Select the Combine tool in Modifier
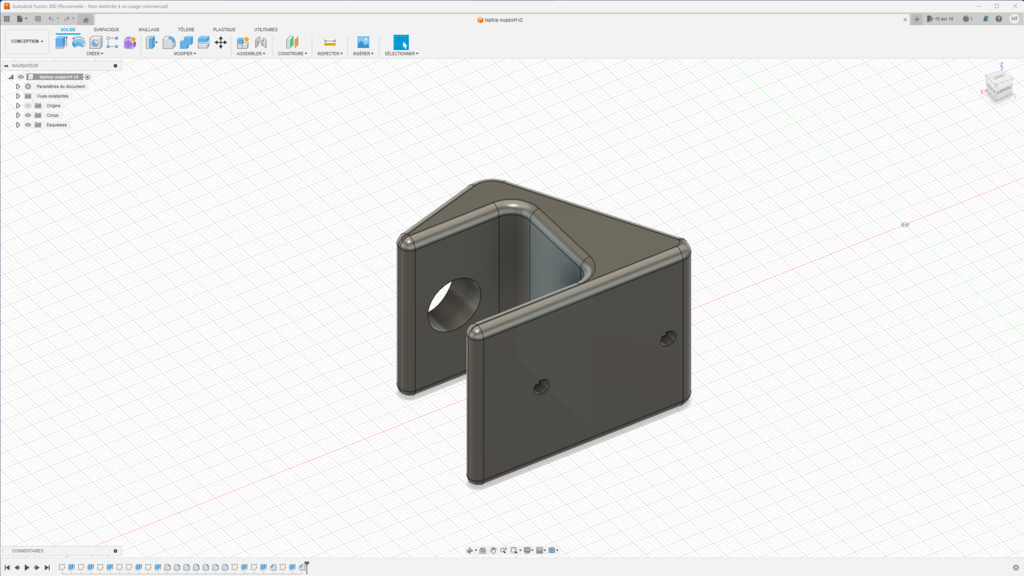 (186, 42)
